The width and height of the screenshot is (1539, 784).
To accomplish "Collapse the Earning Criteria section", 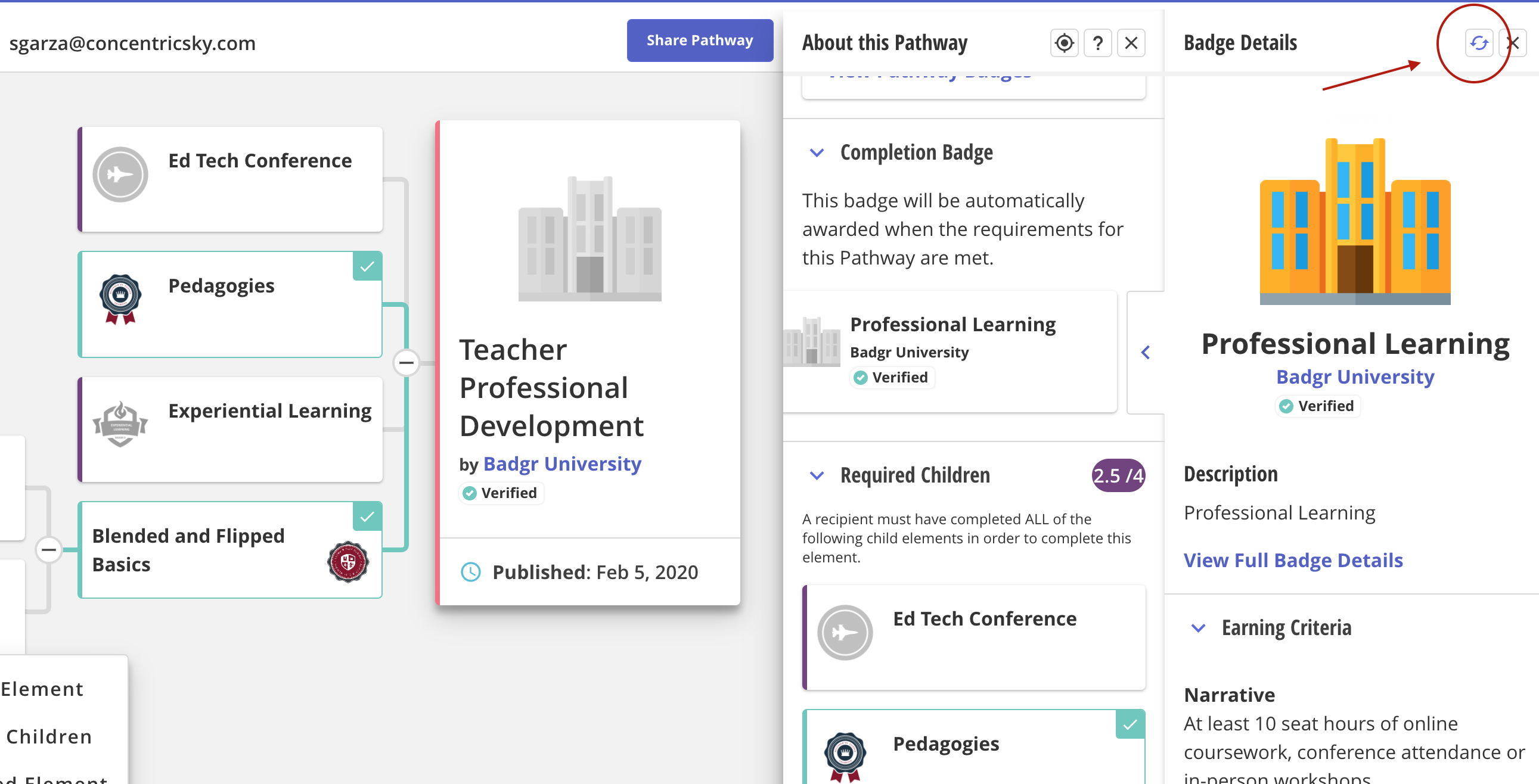I will [x=1198, y=628].
